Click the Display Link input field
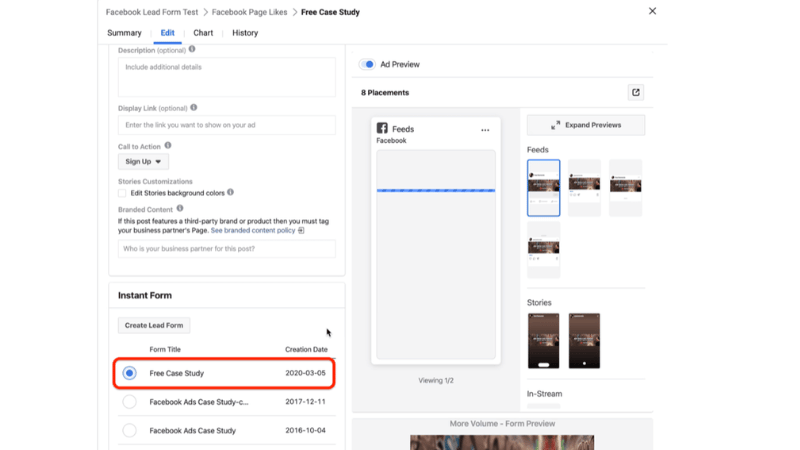Image resolution: width=800 pixels, height=450 pixels. (227, 125)
